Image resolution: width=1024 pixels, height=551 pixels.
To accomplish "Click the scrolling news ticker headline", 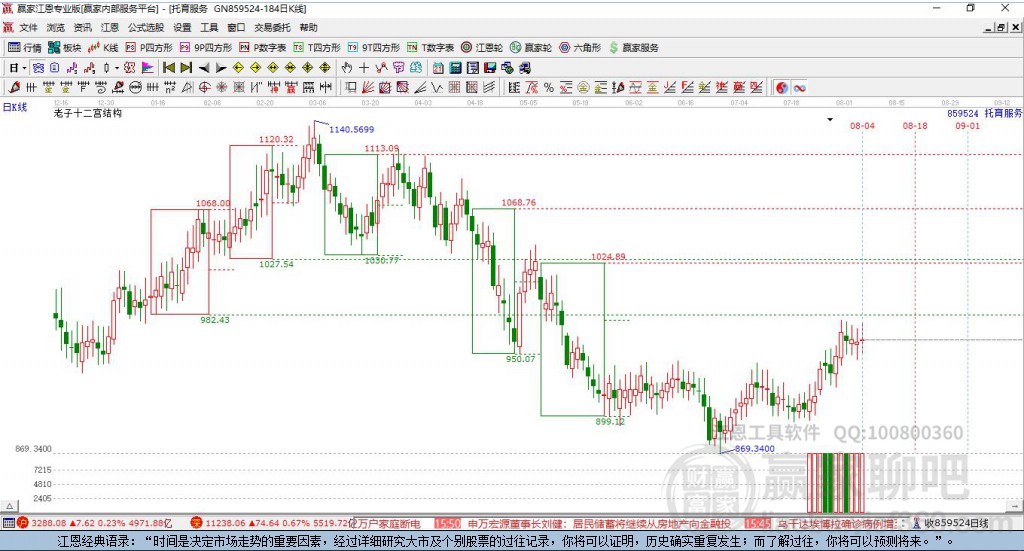I will [630, 523].
